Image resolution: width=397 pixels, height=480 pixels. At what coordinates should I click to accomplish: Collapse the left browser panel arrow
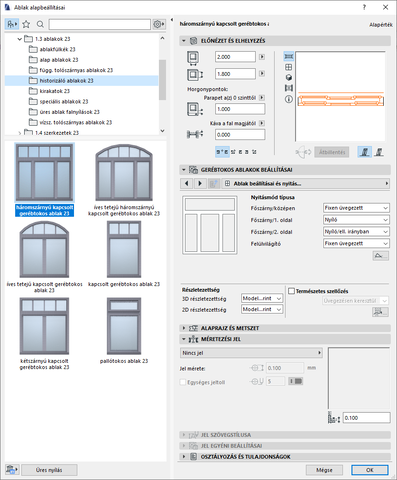172,20
